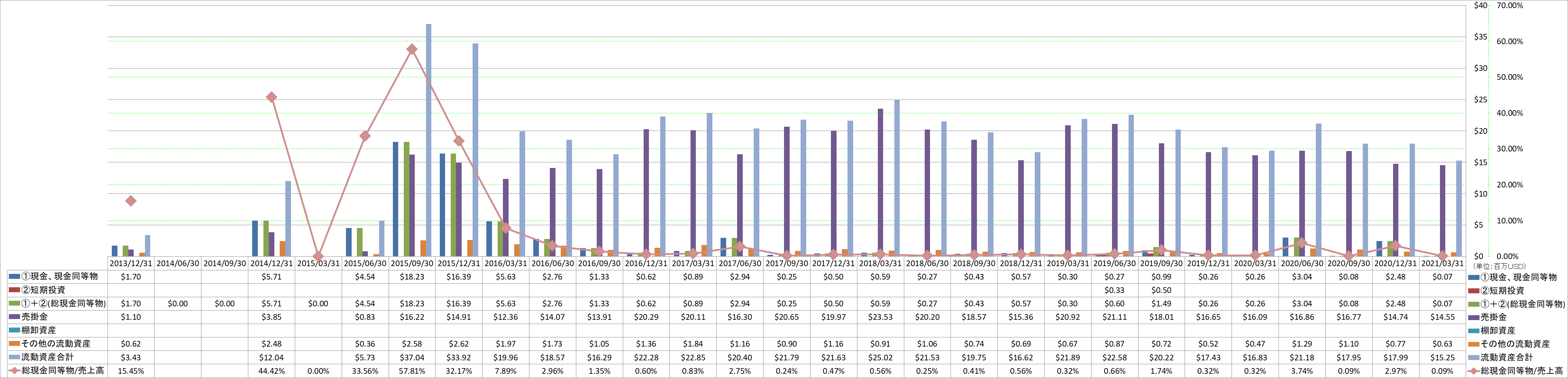This screenshot has height=378, width=1568.
Task: Select the 7.89% ratio cell
Action: [x=506, y=371]
